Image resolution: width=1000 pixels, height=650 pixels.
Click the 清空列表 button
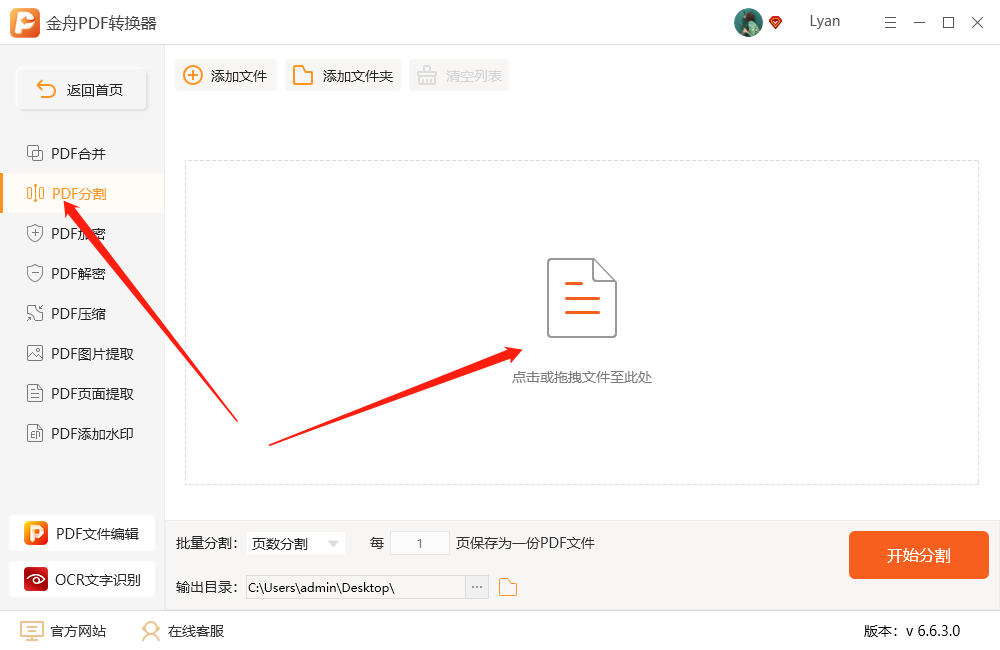coord(459,75)
